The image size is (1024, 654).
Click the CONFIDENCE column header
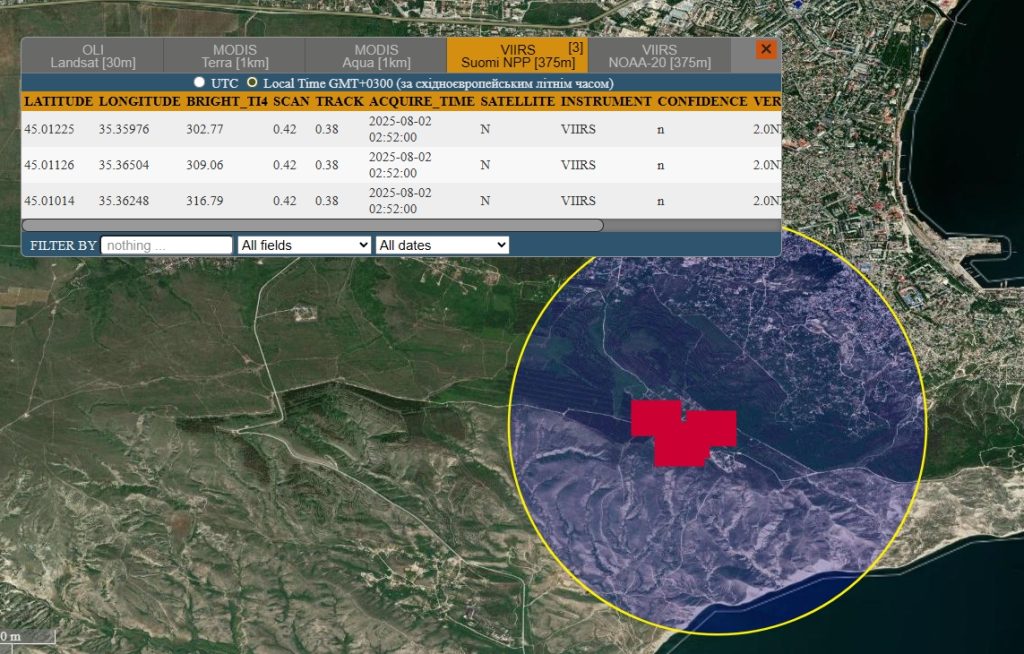[702, 102]
